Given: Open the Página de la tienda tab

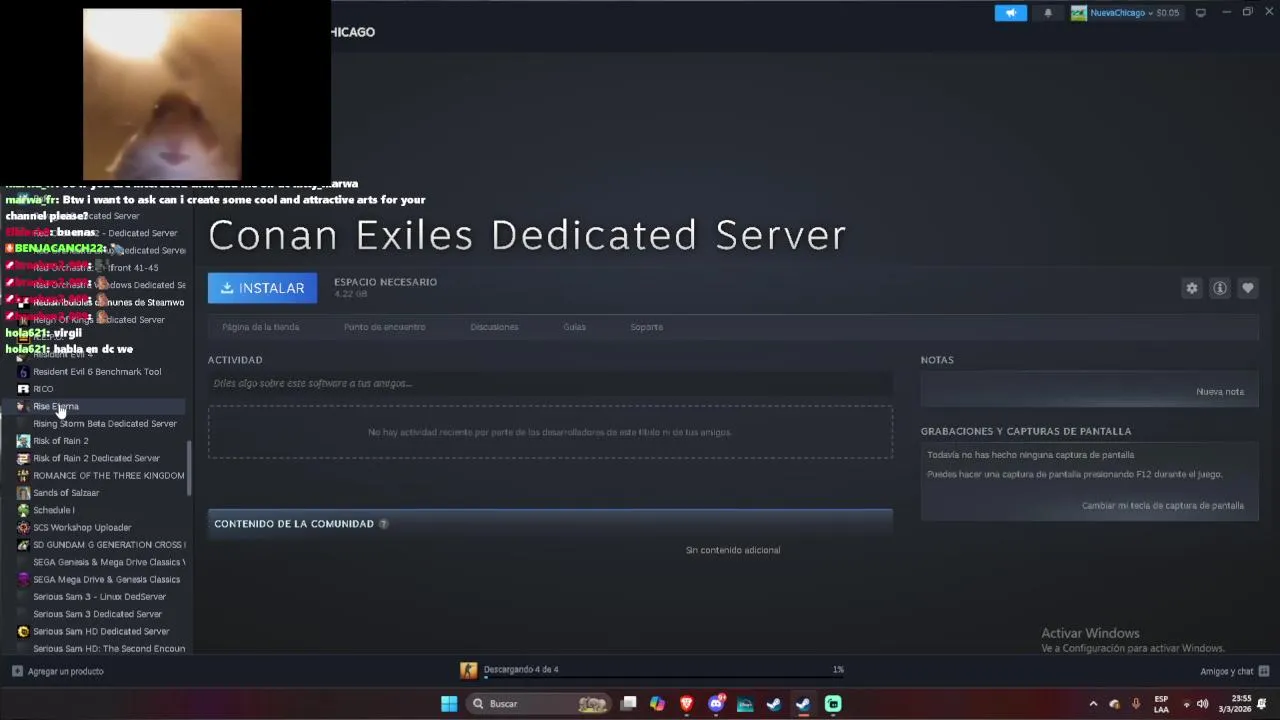Looking at the screenshot, I should [x=260, y=327].
